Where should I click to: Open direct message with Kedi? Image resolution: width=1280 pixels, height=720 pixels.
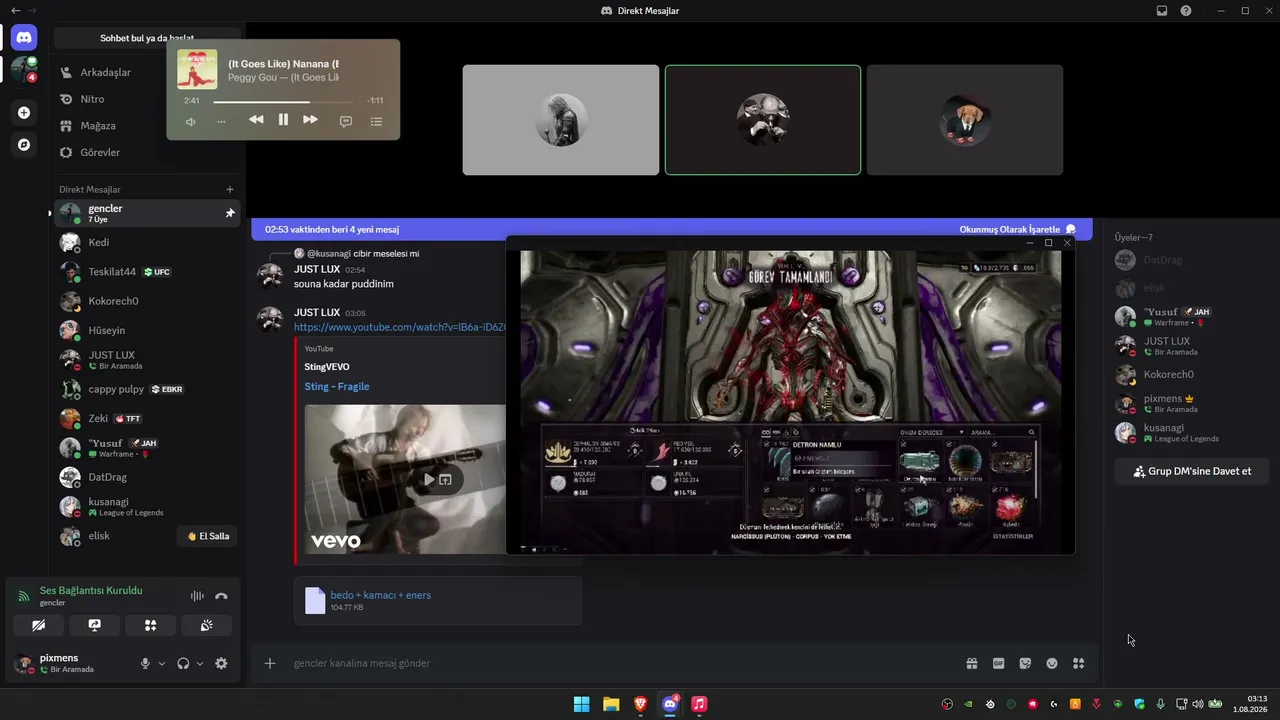coord(147,242)
